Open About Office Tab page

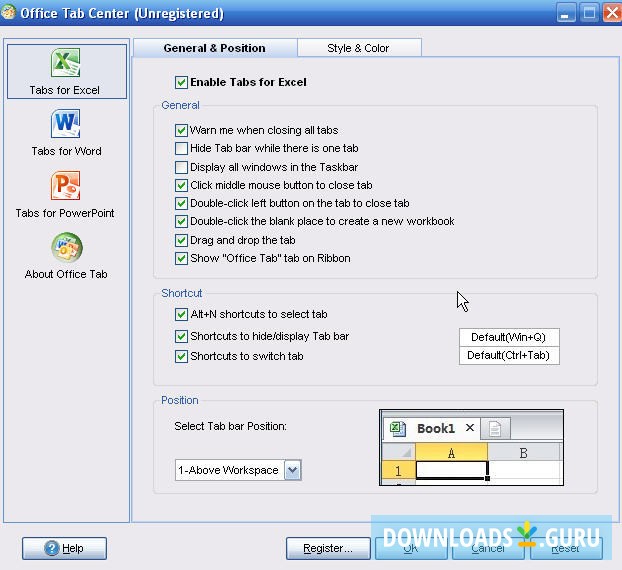(x=66, y=256)
